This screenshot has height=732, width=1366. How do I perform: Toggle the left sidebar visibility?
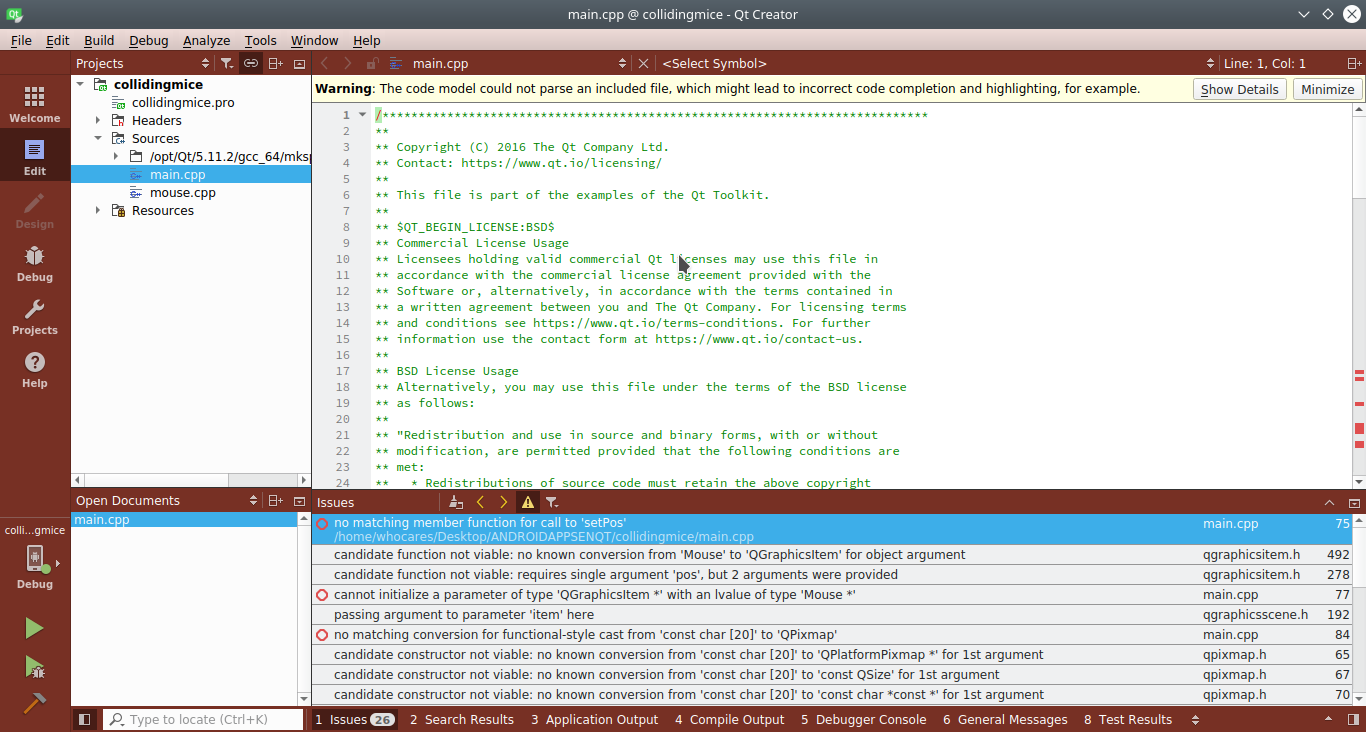click(x=85, y=719)
